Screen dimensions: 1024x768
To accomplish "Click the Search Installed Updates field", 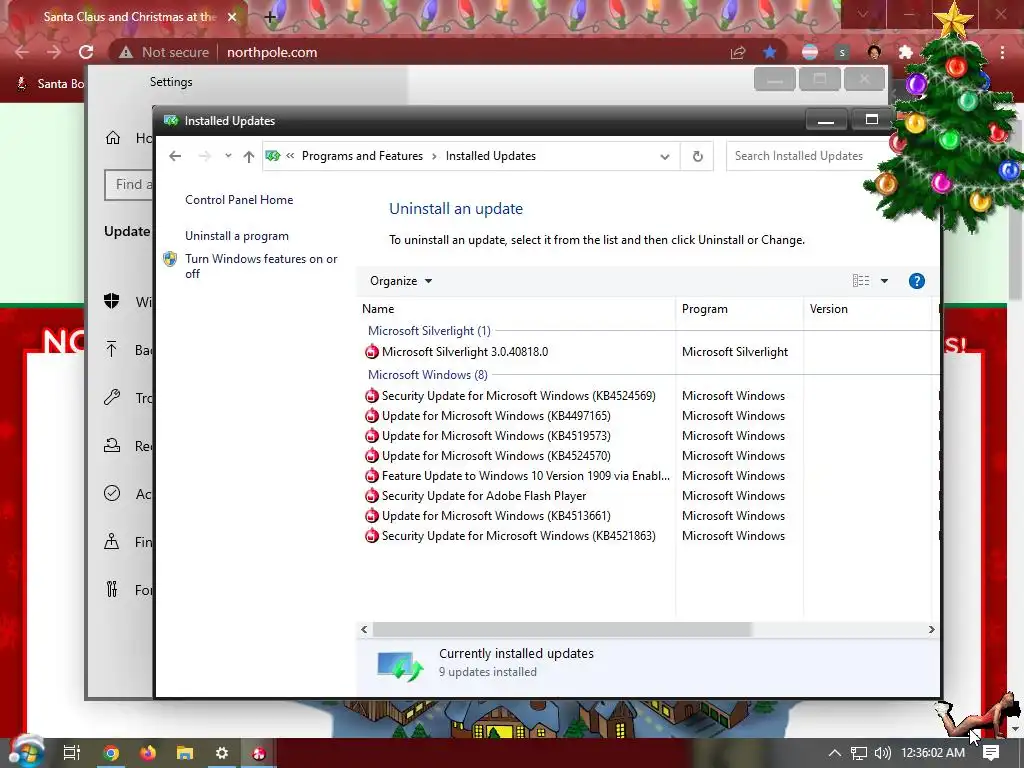I will point(807,156).
